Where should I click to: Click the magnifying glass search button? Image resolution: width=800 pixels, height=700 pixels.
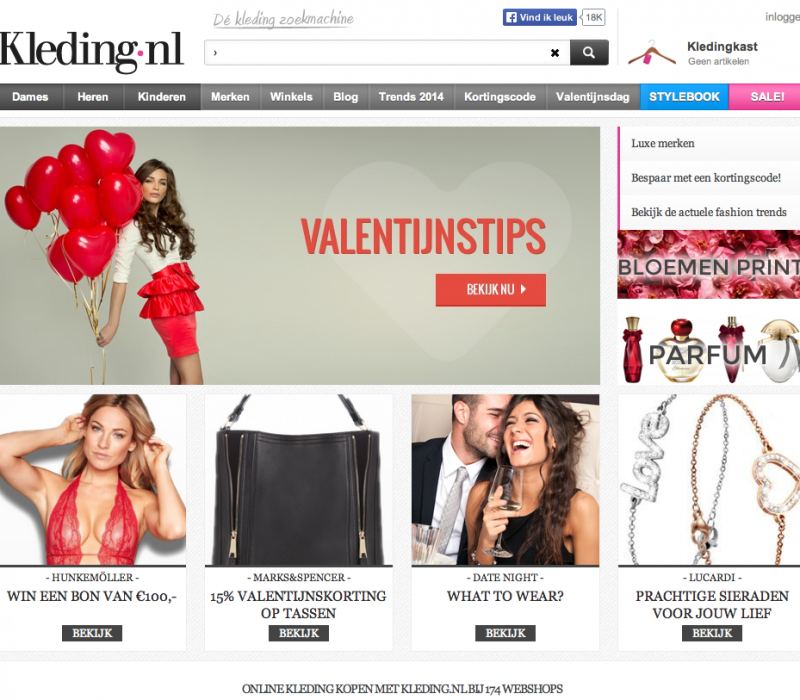pos(589,53)
